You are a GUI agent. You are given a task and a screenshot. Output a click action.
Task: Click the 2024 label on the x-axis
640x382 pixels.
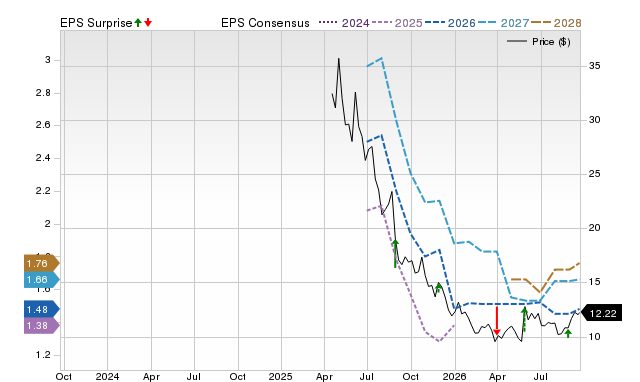(107, 377)
